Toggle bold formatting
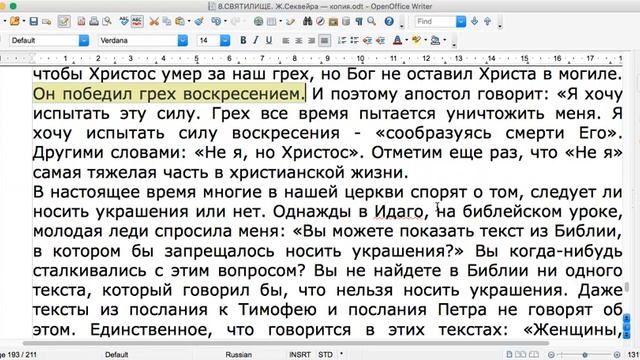 pyautogui.click(x=243, y=40)
